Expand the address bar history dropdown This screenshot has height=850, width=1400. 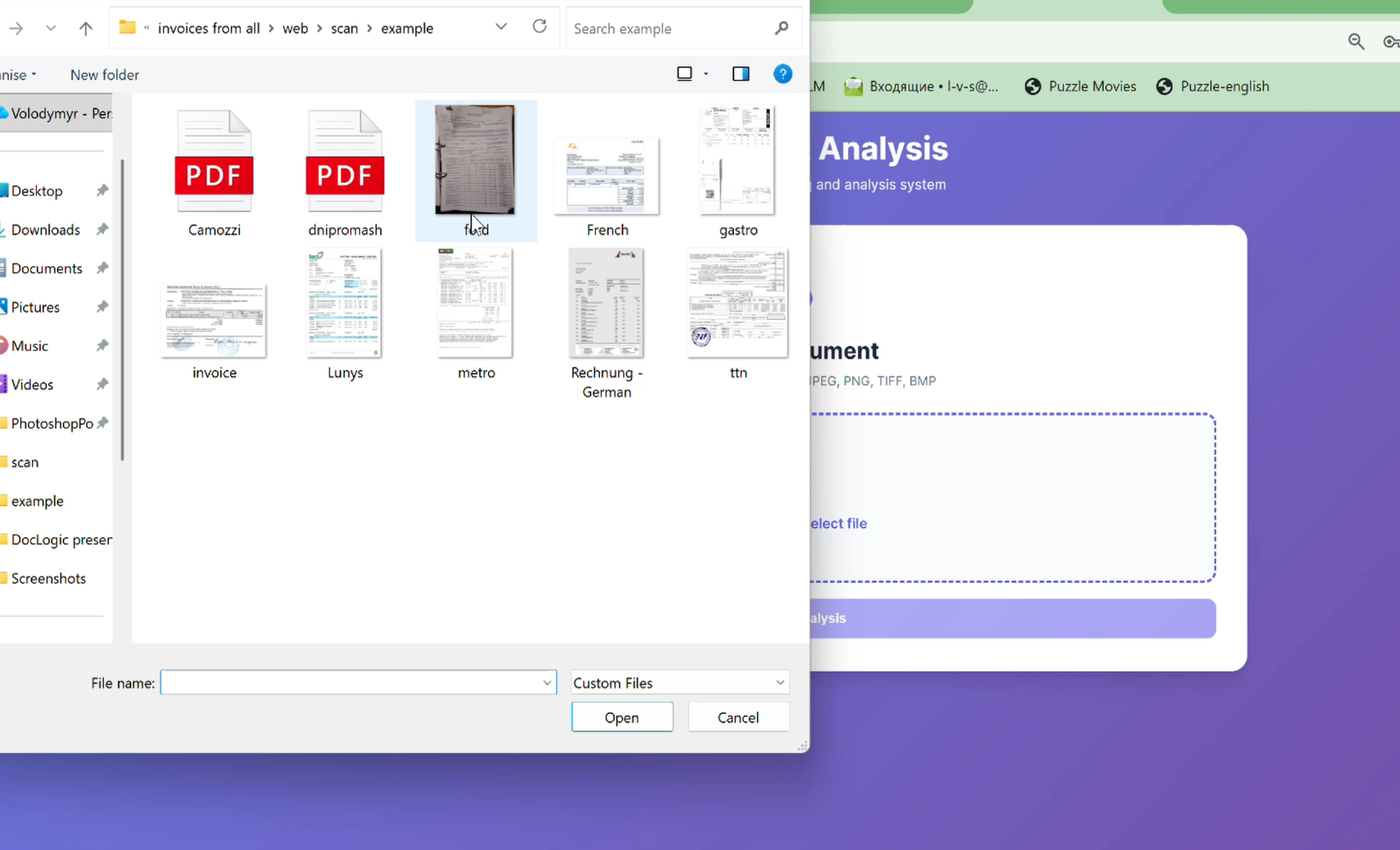click(x=501, y=27)
